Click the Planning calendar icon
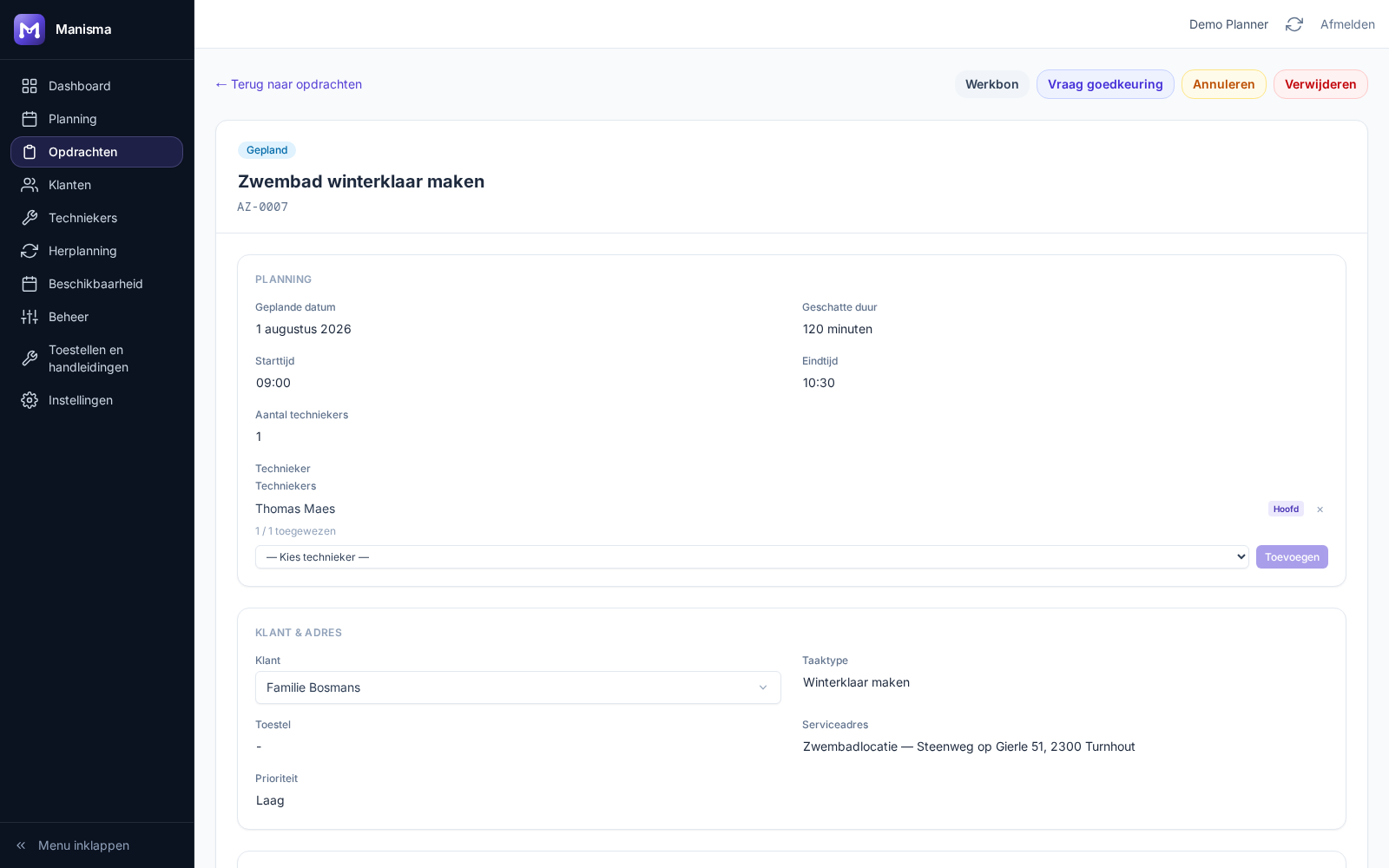The width and height of the screenshot is (1389, 868). click(30, 119)
